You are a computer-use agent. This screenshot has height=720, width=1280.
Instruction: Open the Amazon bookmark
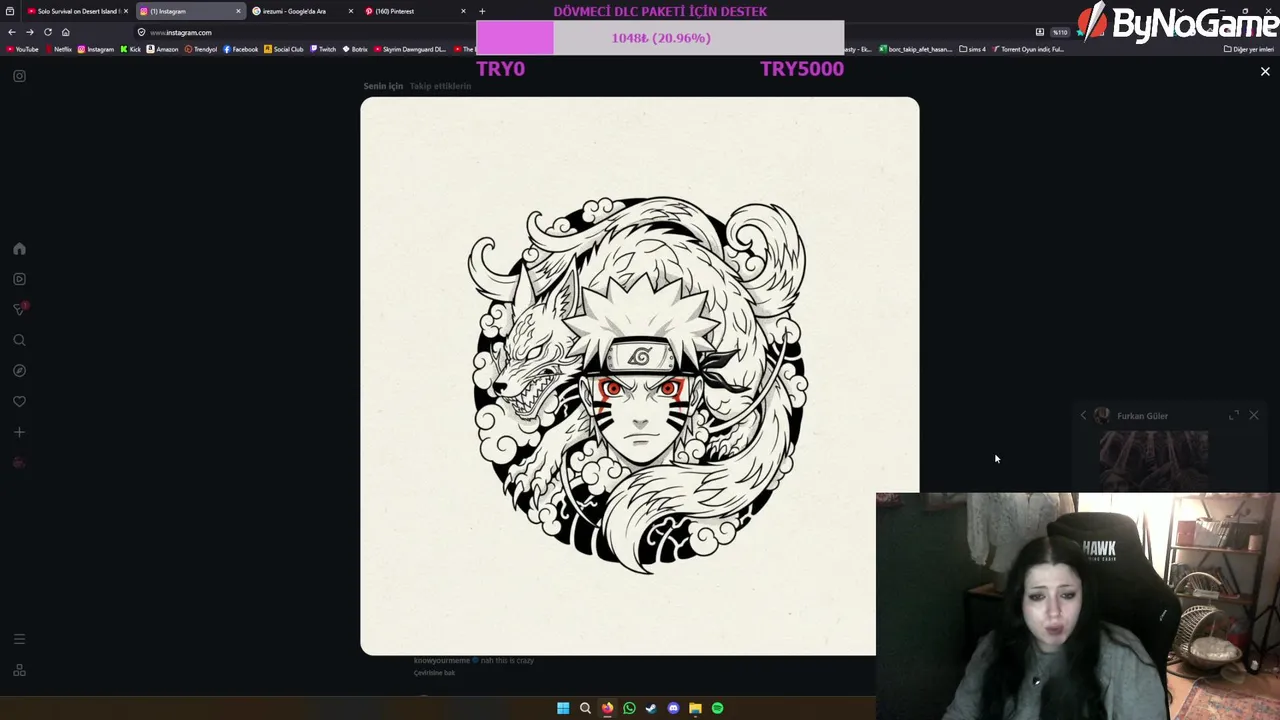click(163, 49)
